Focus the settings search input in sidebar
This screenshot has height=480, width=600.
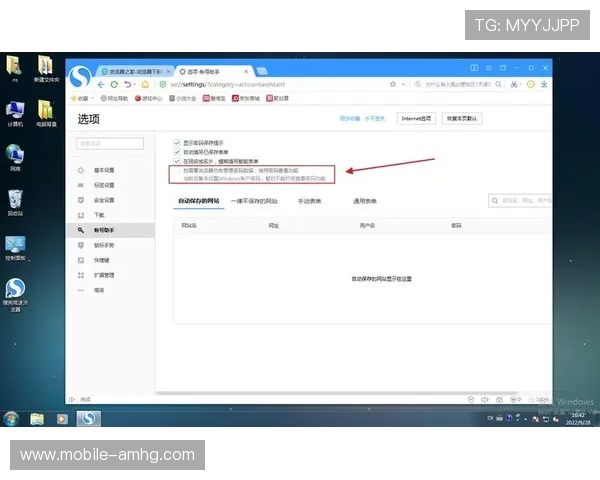110,144
